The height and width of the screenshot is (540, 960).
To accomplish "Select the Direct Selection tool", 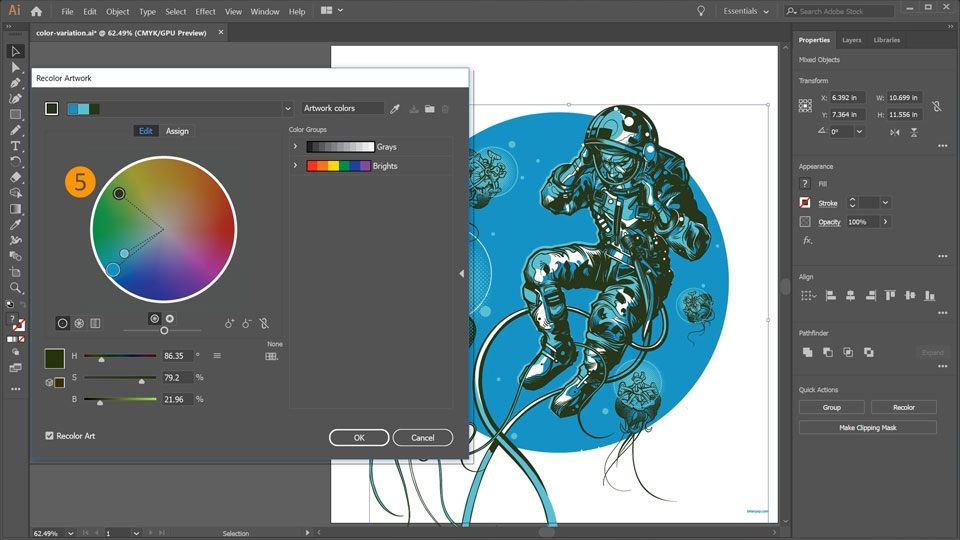I will click(16, 67).
